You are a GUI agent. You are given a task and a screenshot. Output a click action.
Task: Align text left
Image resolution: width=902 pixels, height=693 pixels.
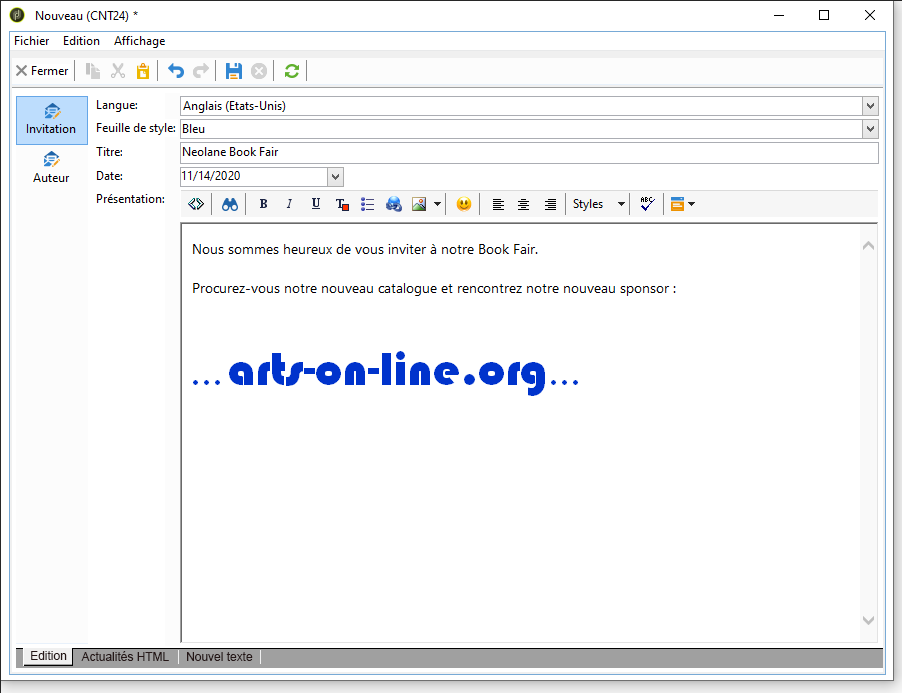point(498,204)
